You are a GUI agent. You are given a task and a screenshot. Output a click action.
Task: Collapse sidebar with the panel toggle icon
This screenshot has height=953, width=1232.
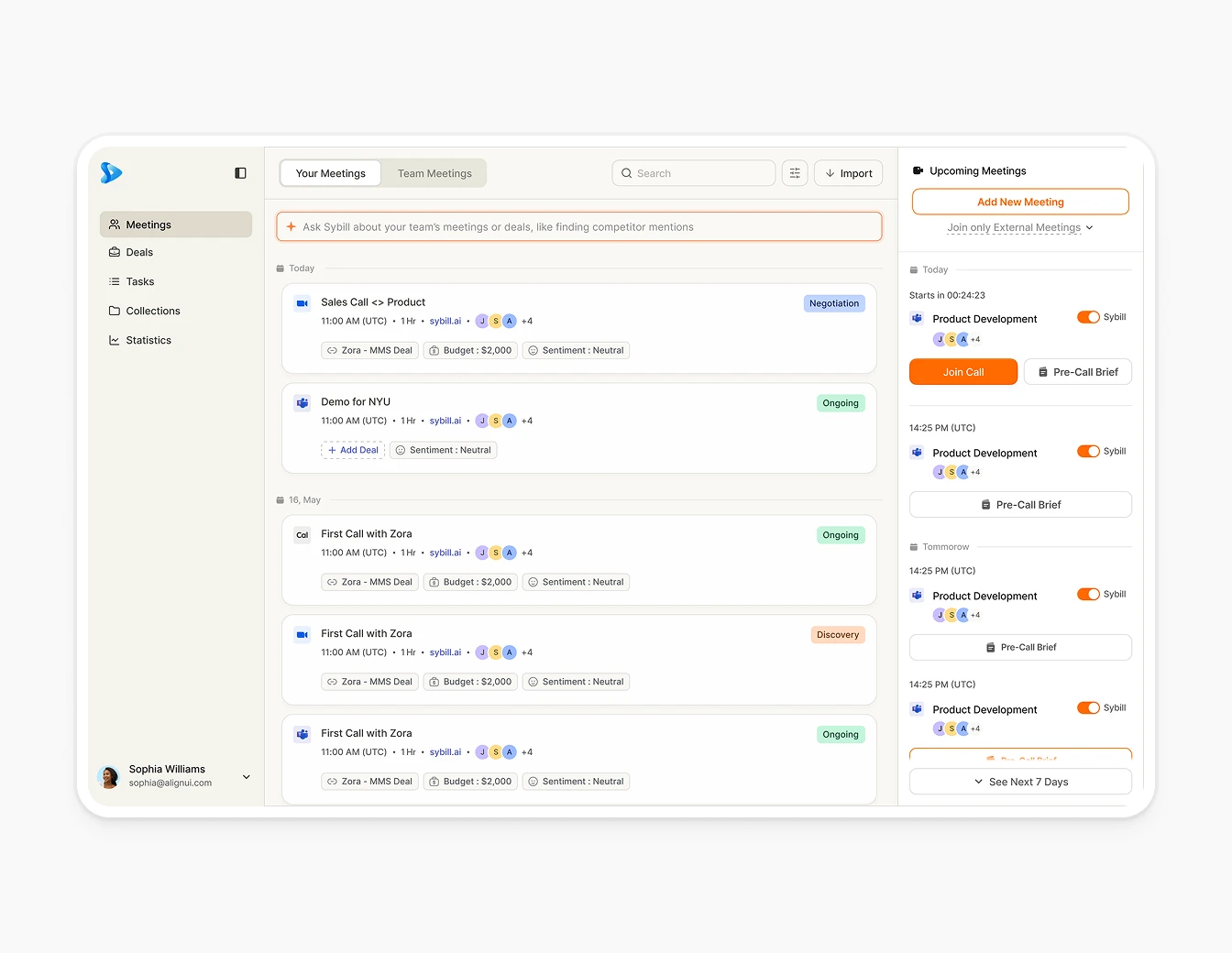tap(240, 173)
